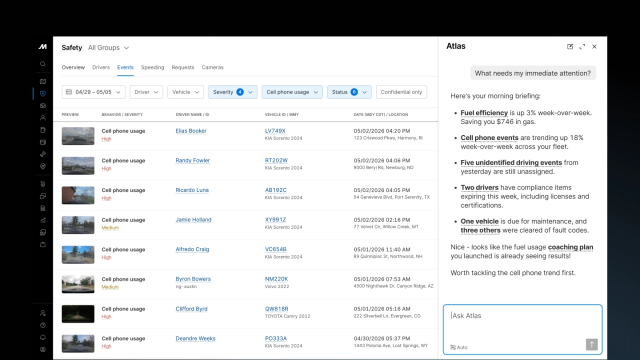Open driver Randy Fowler link
The width and height of the screenshot is (640, 360).
point(193,160)
